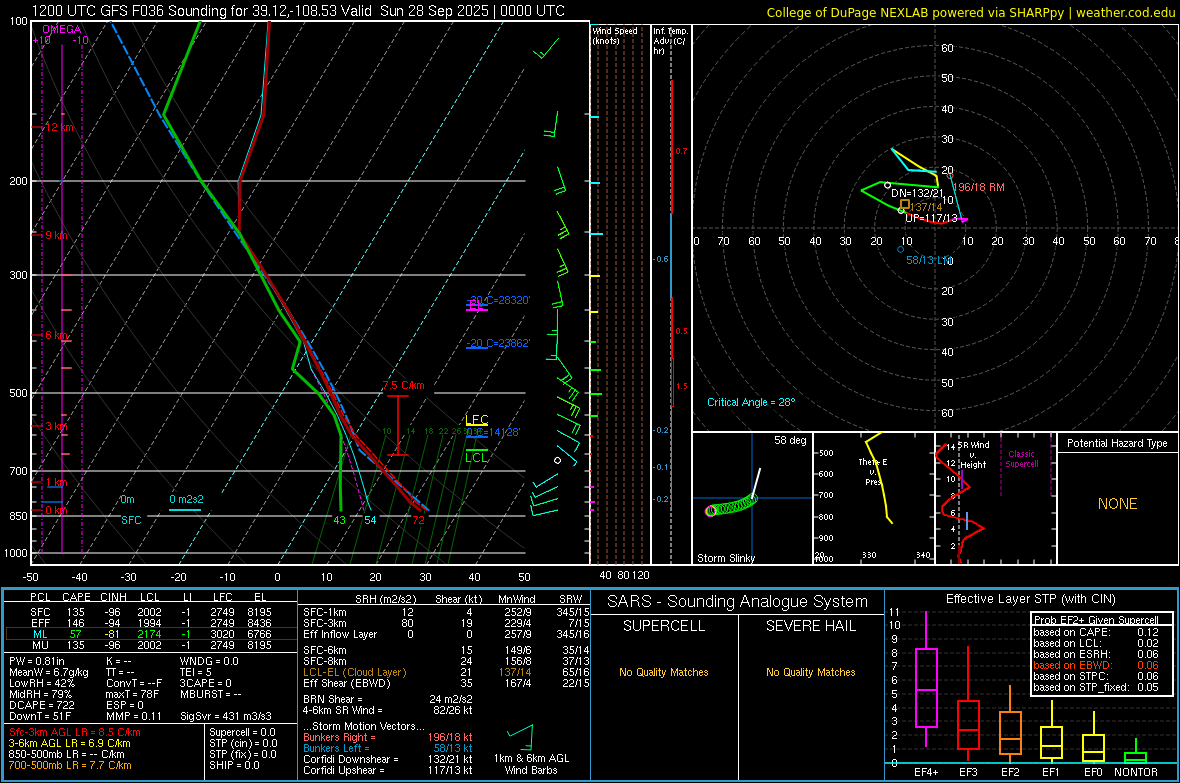Click the yellow LFC label
The height and width of the screenshot is (783, 1180).
[x=476, y=419]
